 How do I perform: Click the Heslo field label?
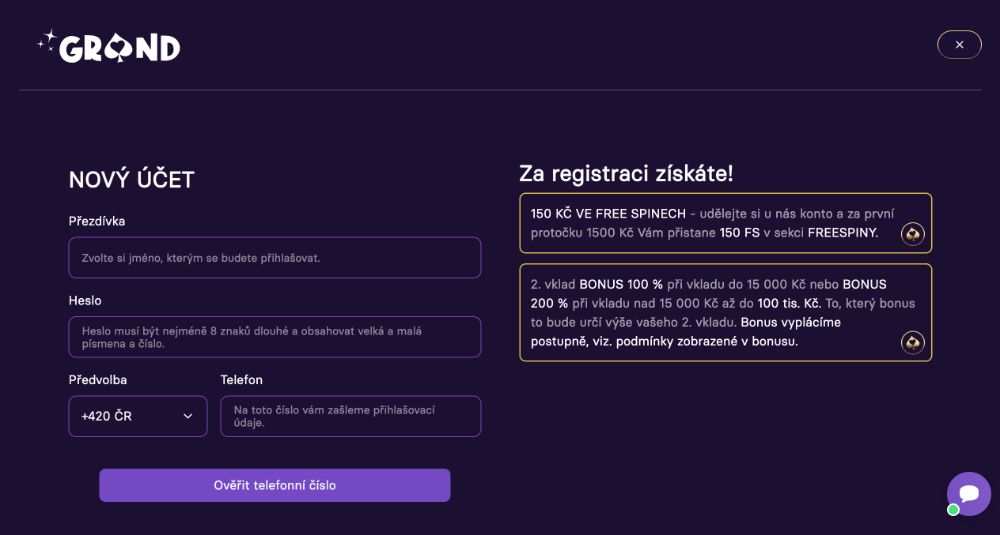(x=85, y=300)
